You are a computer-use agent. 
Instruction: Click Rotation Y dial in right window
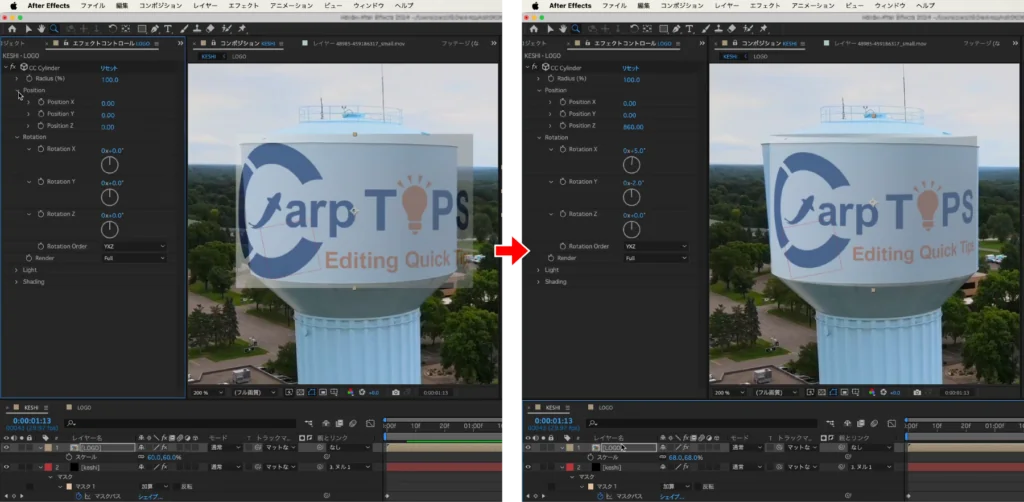click(x=633, y=197)
